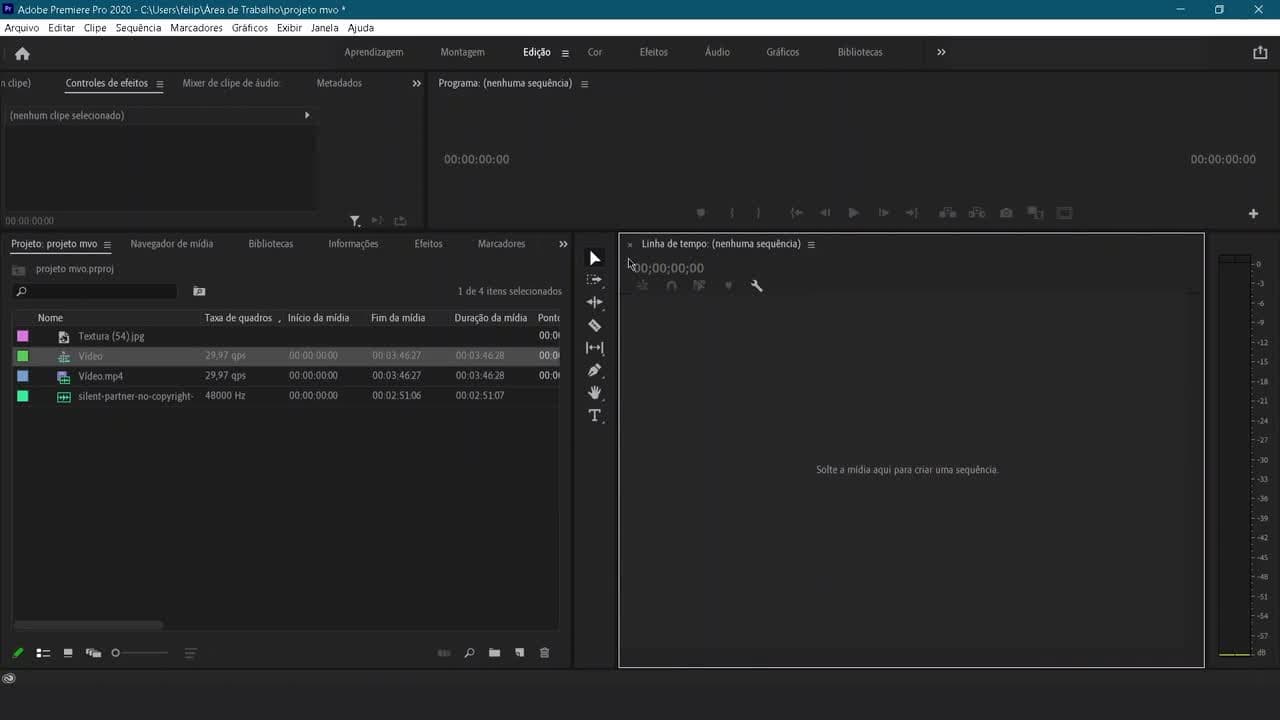Select the Track Select Forward tool

(x=594, y=280)
